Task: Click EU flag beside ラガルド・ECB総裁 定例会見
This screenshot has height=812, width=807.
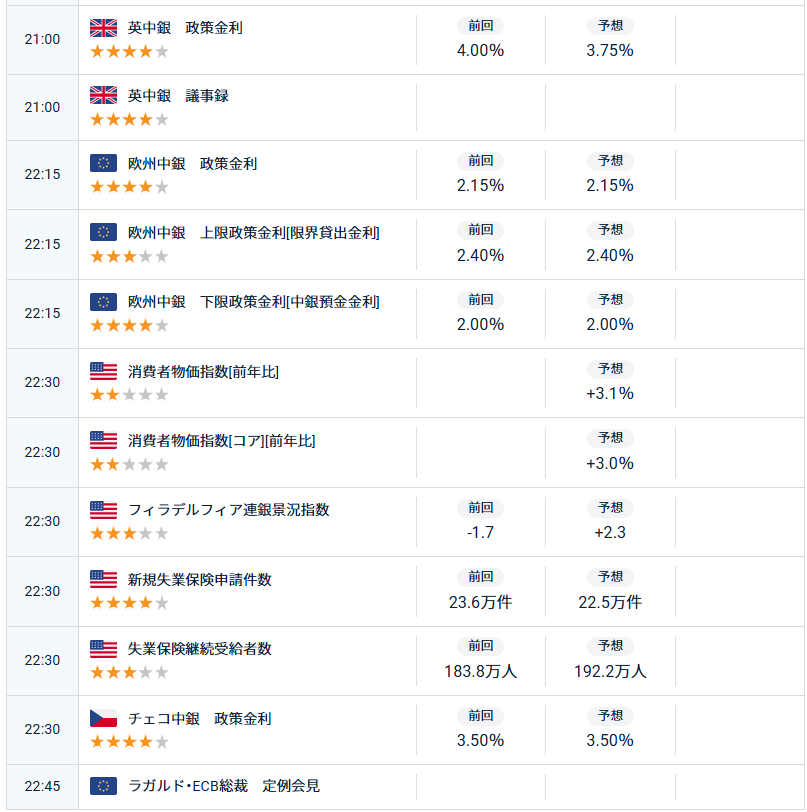Action: (x=103, y=786)
